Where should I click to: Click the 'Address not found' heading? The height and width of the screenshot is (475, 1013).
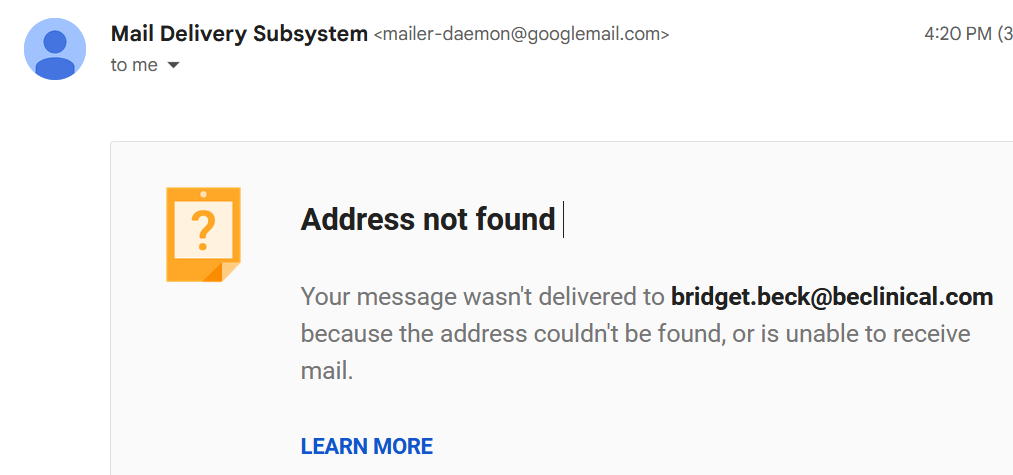428,220
